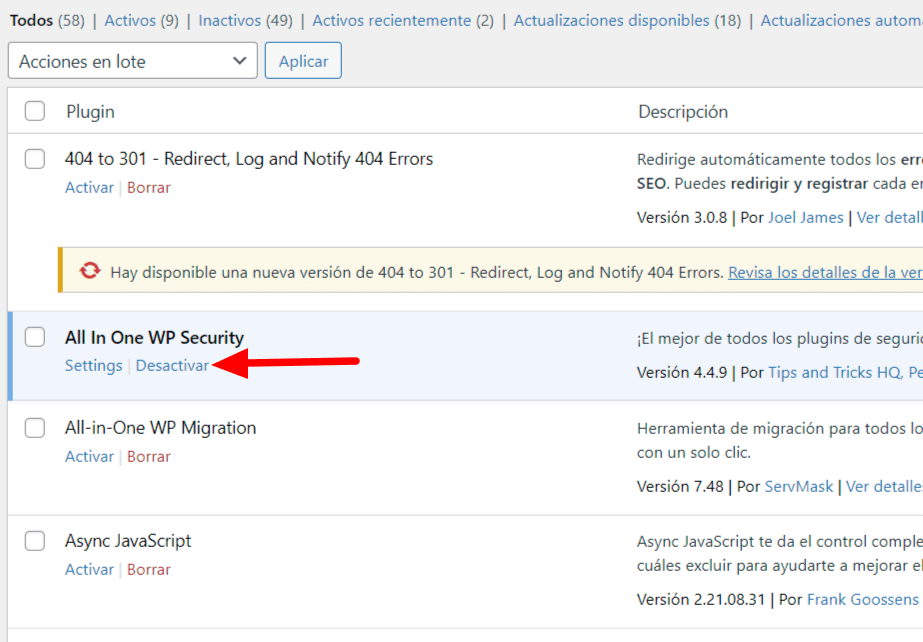
Task: Click the All-in-One WP Migration title
Action: [x=160, y=428]
